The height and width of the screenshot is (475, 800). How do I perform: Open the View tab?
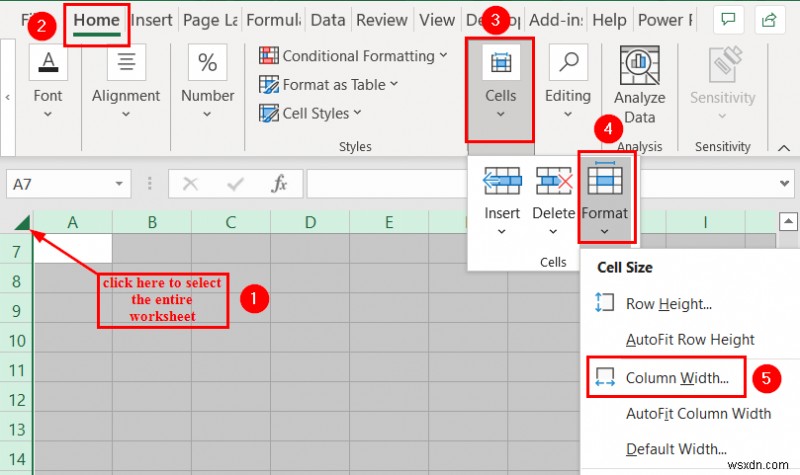click(x=437, y=20)
